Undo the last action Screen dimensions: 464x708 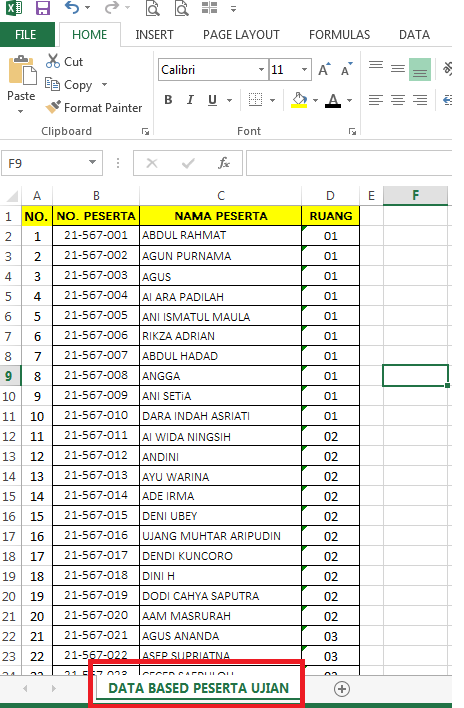coord(72,7)
